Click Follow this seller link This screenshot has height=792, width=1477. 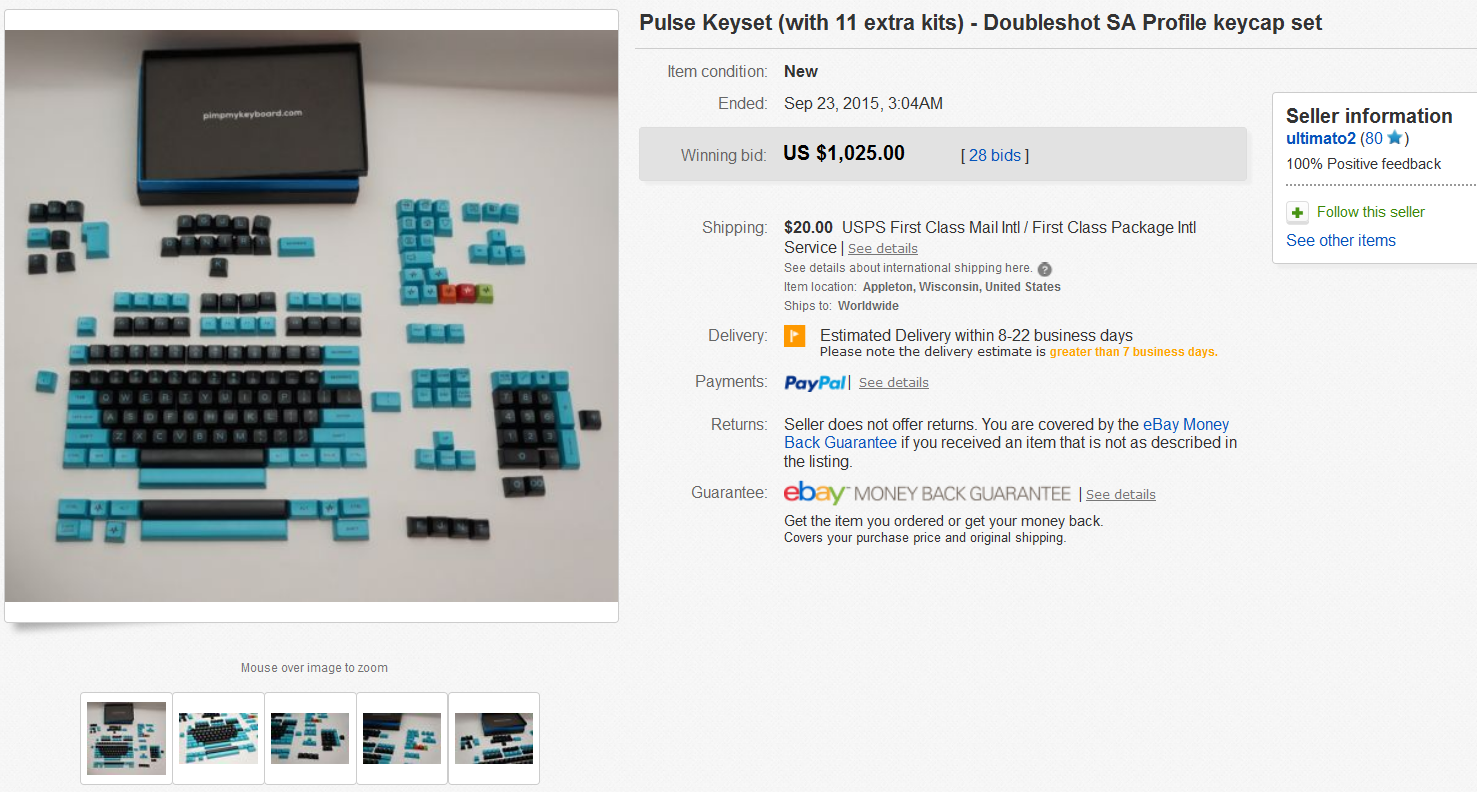1371,212
